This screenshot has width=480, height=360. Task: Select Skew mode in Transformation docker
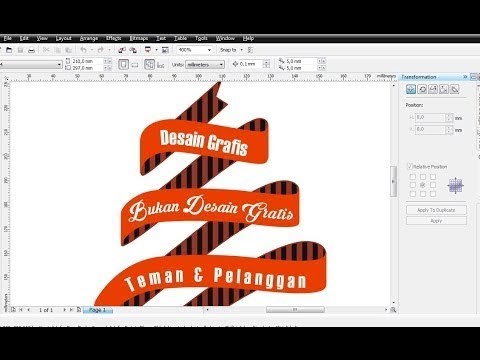(x=455, y=89)
